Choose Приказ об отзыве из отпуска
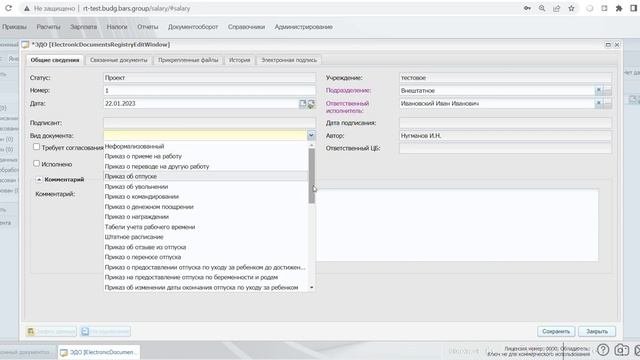Screen dimensions: 640x360 (206, 247)
